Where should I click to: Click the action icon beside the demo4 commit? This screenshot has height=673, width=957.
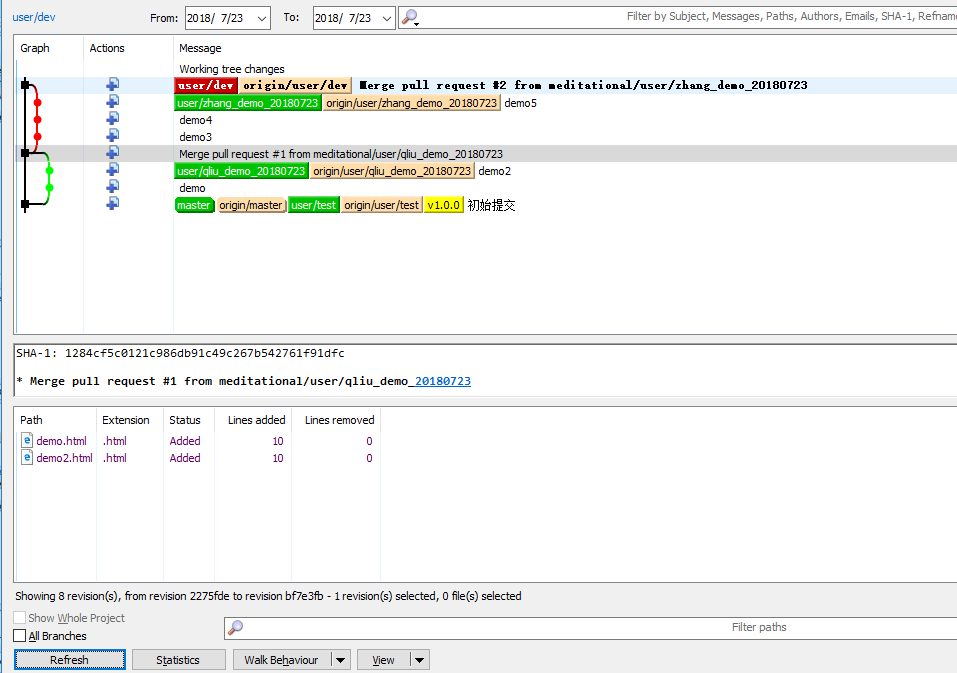(112, 119)
